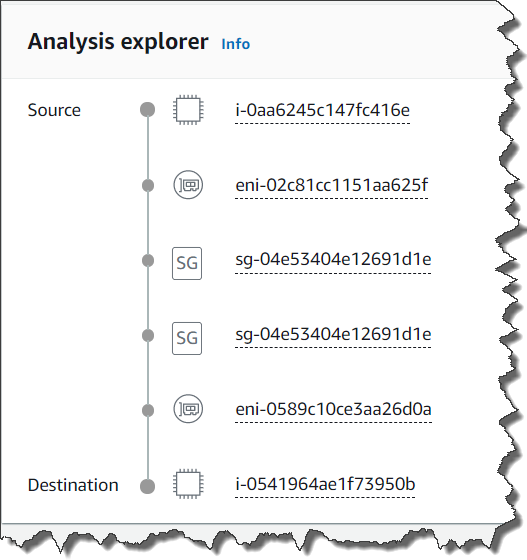Click the source EC2 instance chip icon
Screen dimensions: 527x560
point(189,110)
